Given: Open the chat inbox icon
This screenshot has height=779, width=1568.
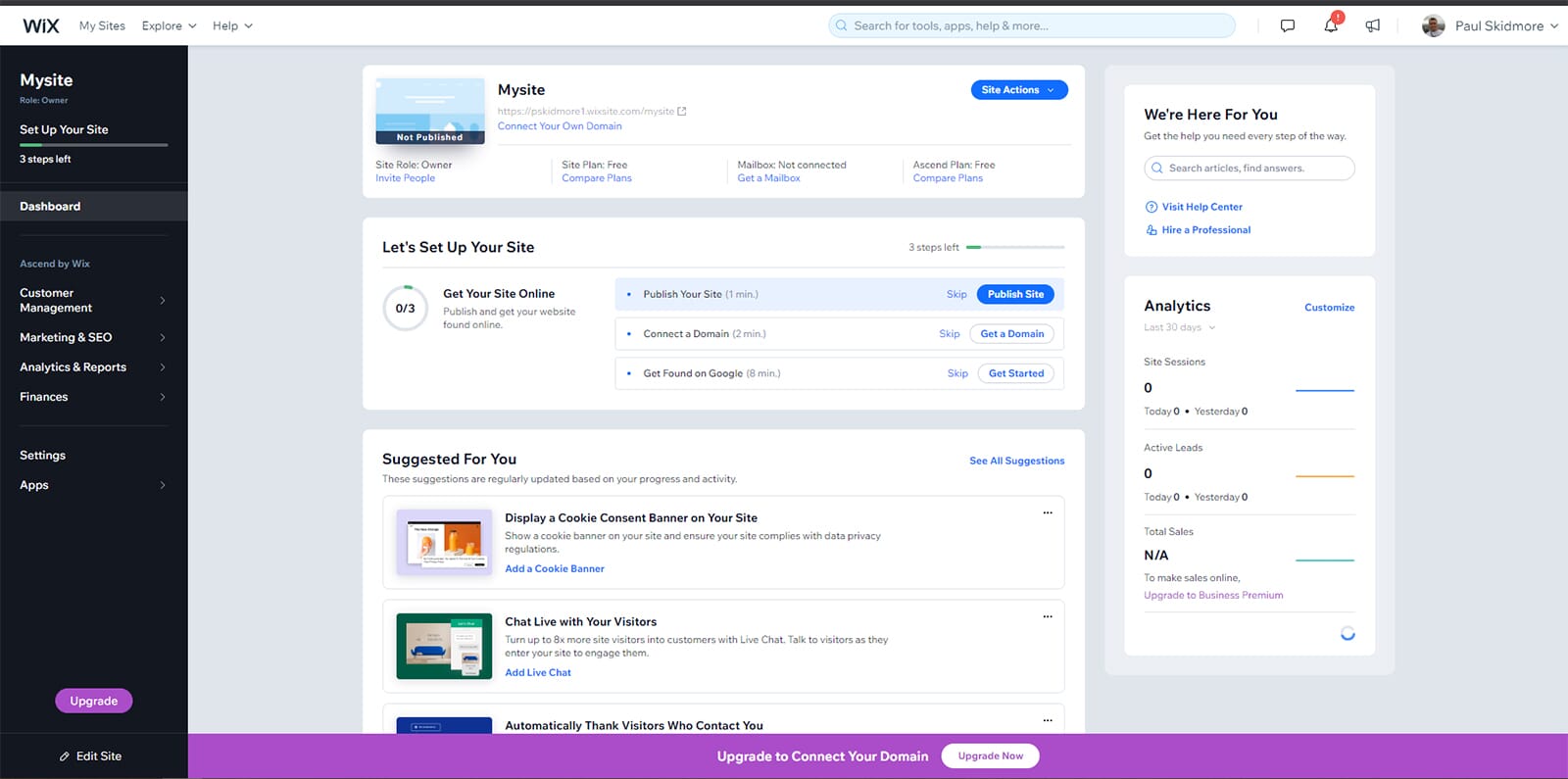Looking at the screenshot, I should point(1288,25).
